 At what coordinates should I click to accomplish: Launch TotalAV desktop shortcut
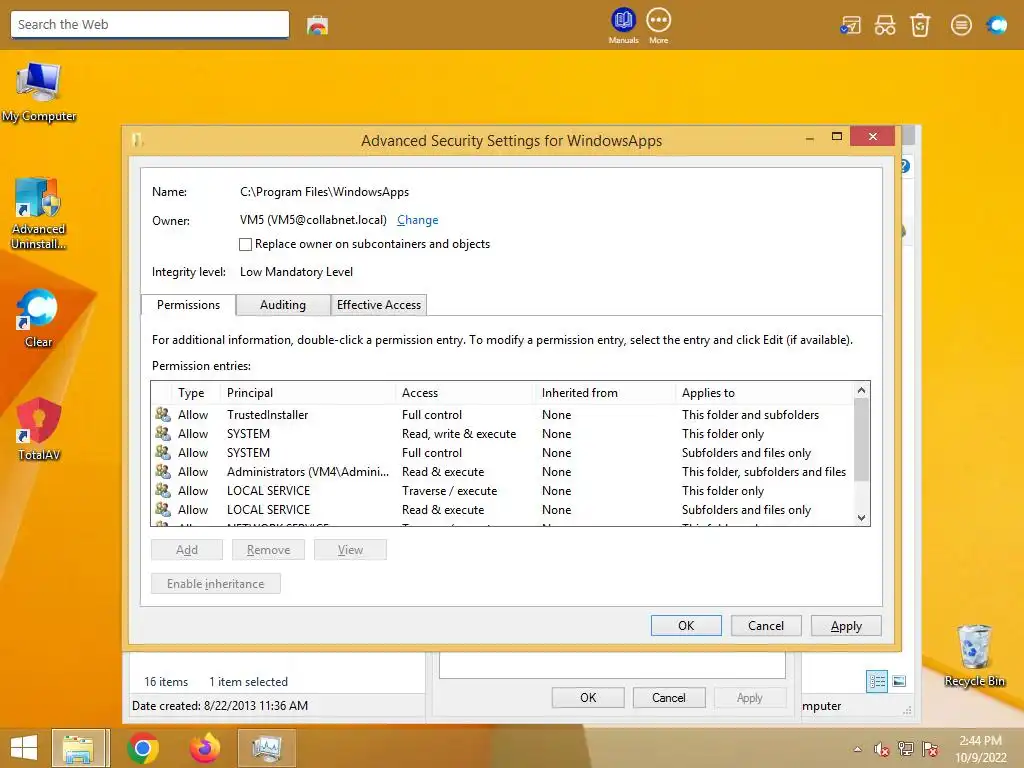point(39,430)
